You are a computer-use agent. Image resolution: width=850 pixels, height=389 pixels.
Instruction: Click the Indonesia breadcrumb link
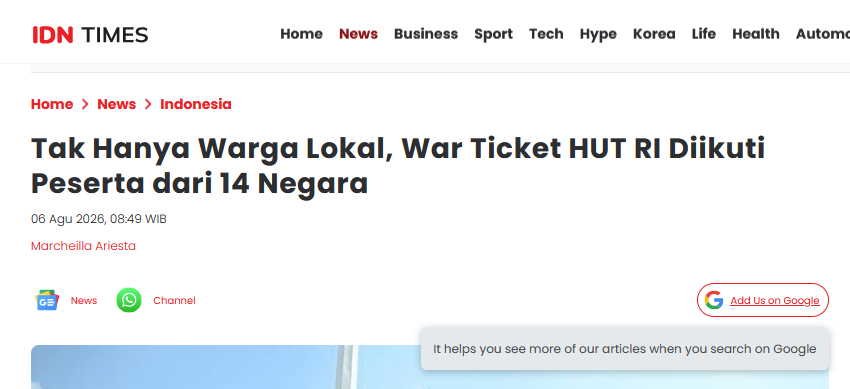pos(196,104)
